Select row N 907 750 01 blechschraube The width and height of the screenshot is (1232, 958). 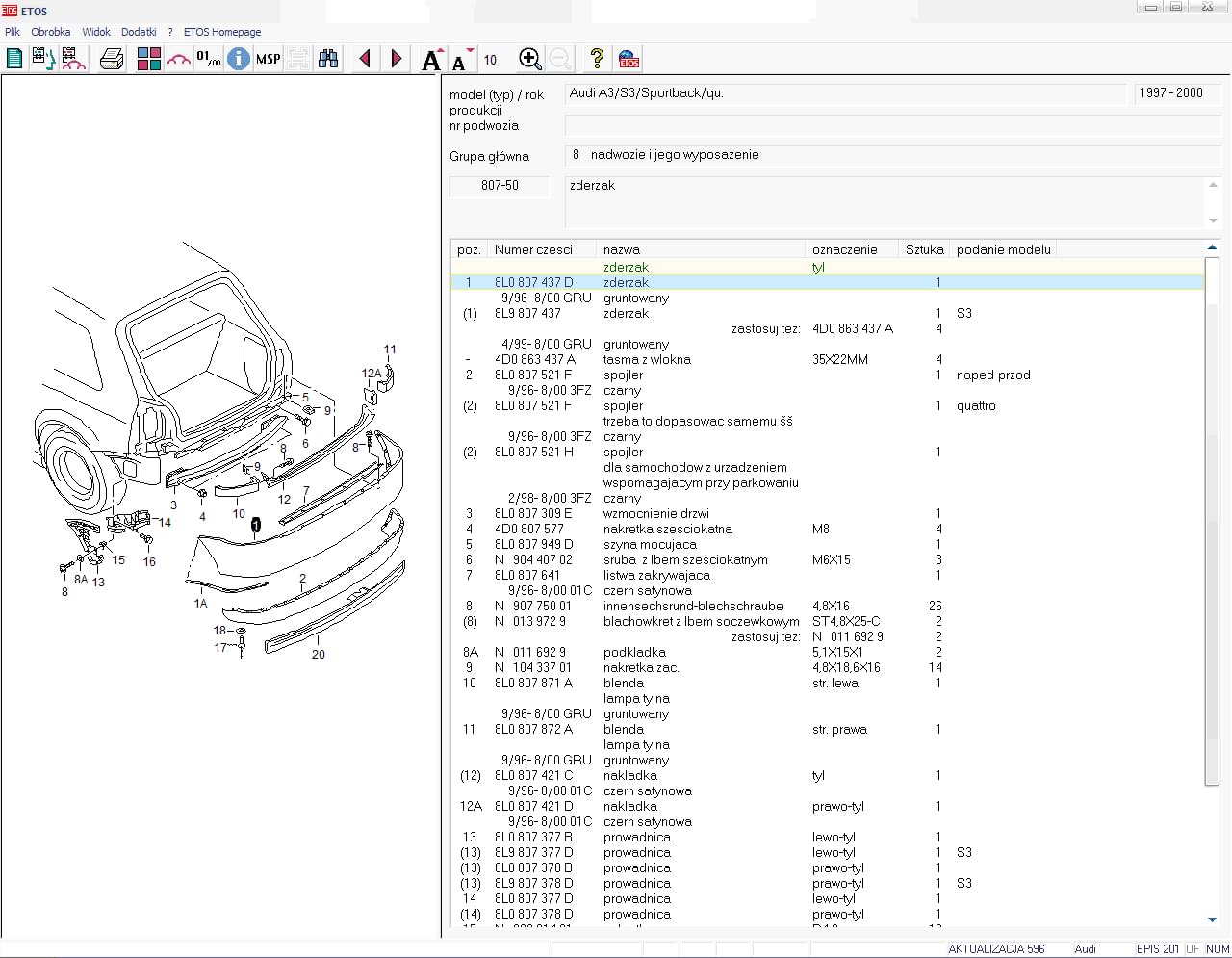click(828, 607)
